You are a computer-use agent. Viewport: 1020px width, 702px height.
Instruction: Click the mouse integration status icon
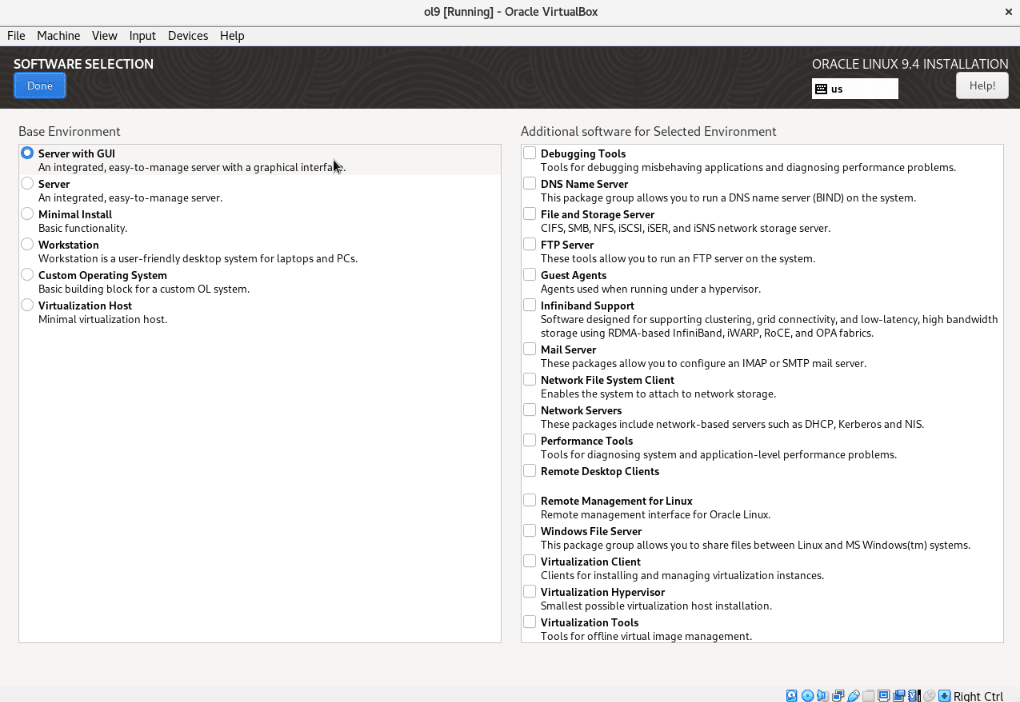click(x=930, y=695)
